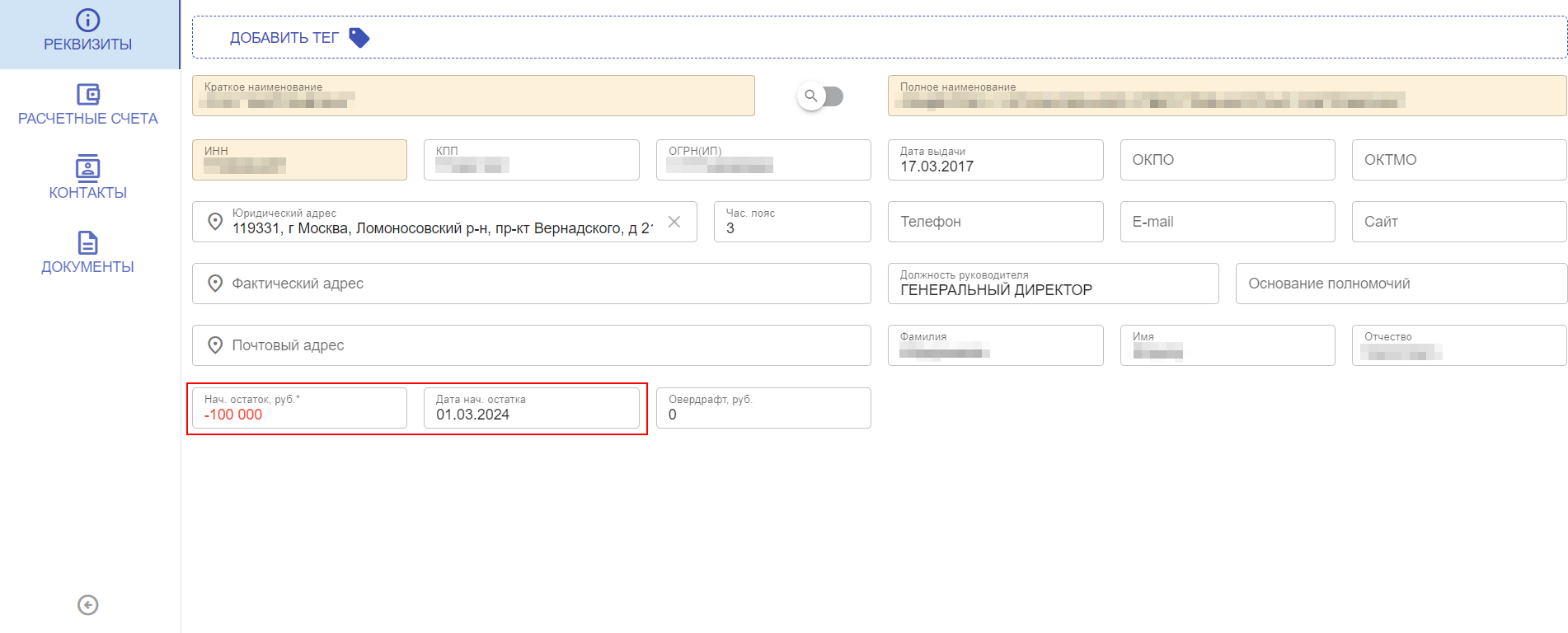Click the ДОБАВИТЬ ТЕГ button
Image resolution: width=1568 pixels, height=633 pixels.
[284, 38]
